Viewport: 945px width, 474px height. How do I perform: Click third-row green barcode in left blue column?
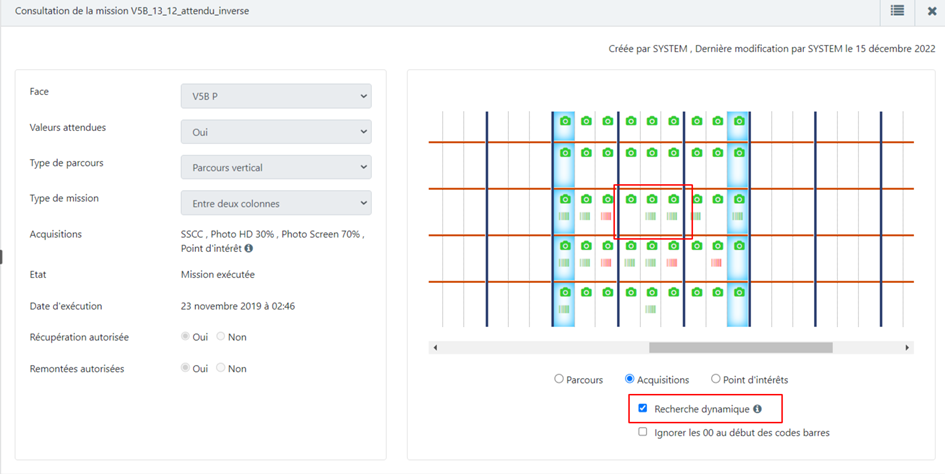[564, 216]
